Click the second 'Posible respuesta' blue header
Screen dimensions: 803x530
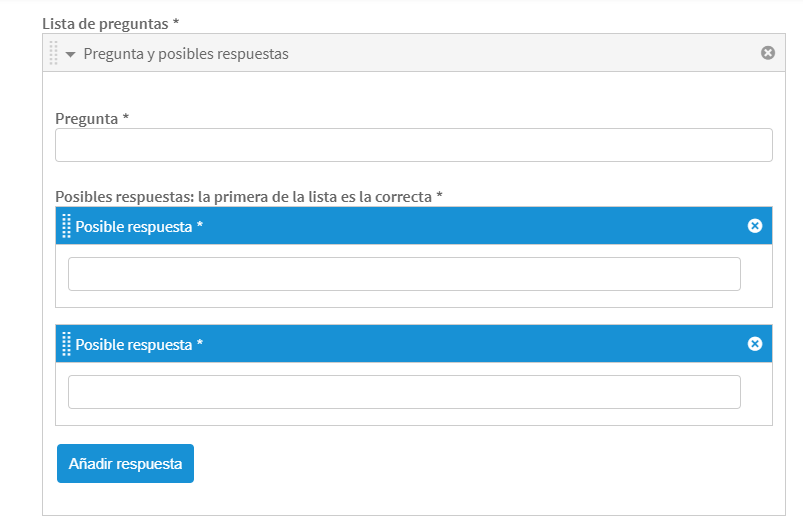400,344
